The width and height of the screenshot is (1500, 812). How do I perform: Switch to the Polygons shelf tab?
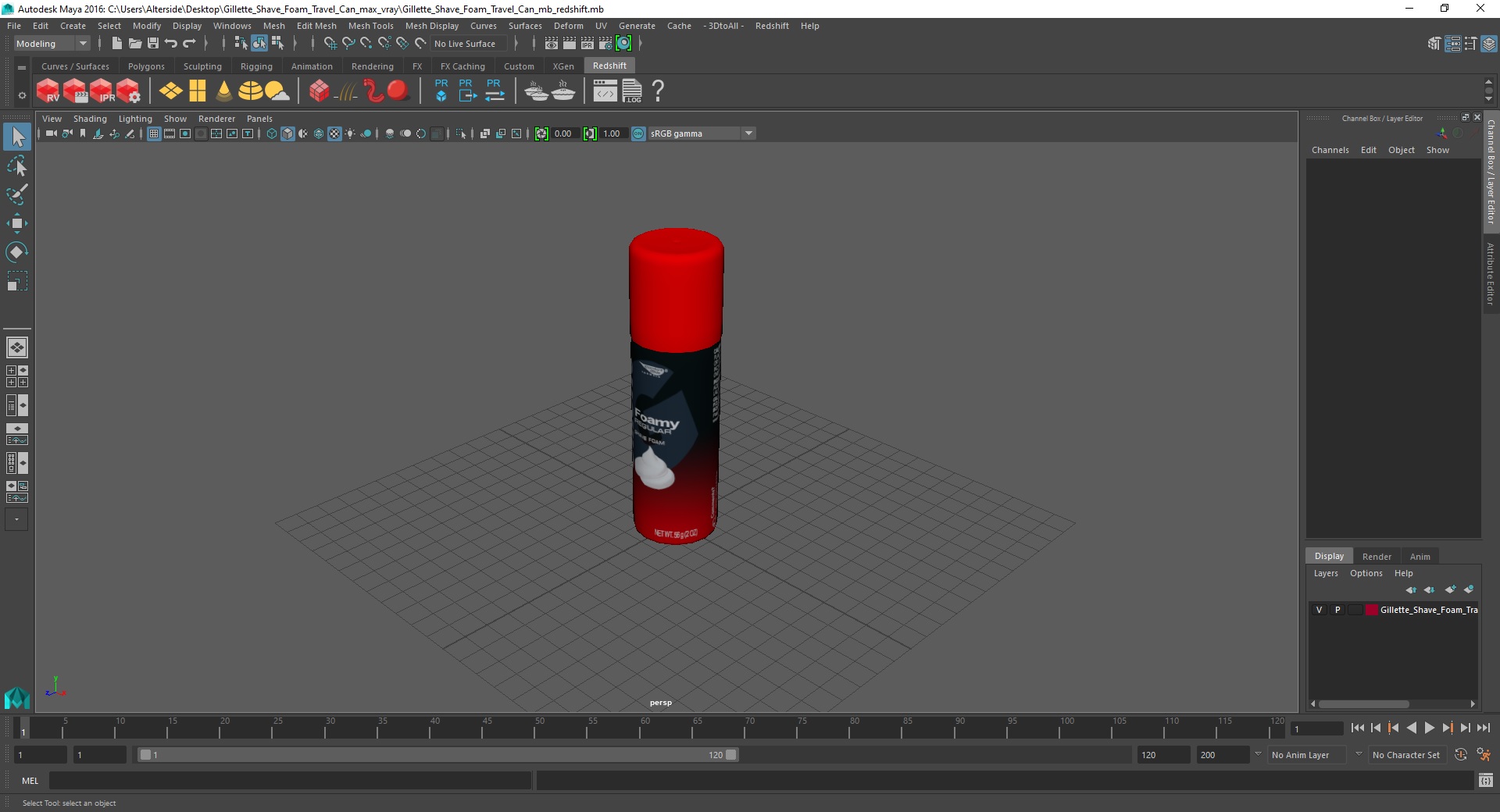click(x=146, y=66)
